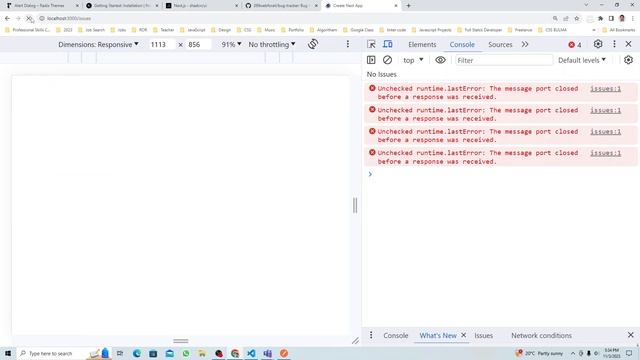Image resolution: width=640 pixels, height=360 pixels.
Task: Open WhatsApp from the taskbar
Action: (186, 353)
